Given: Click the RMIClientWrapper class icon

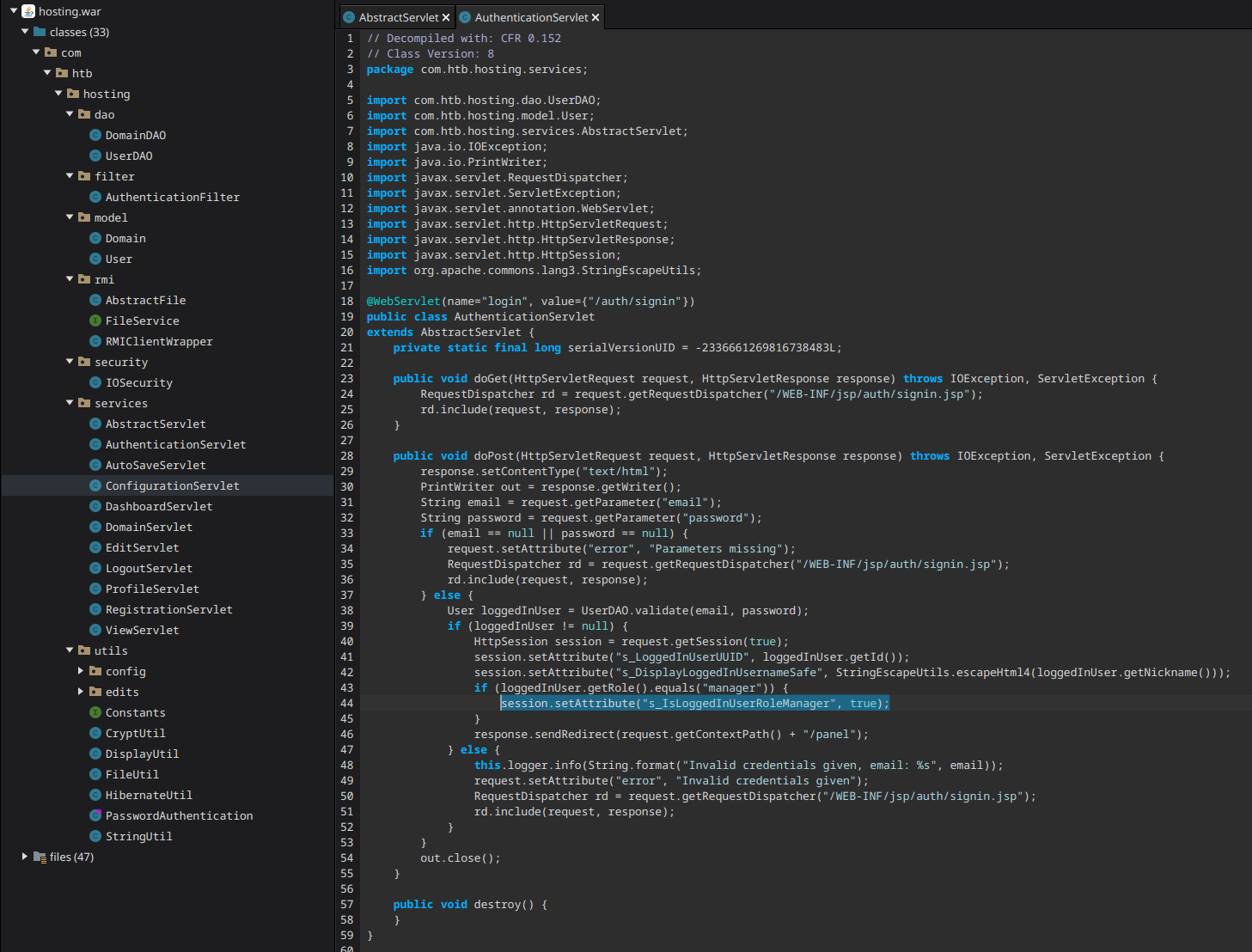Looking at the screenshot, I should click(x=95, y=341).
